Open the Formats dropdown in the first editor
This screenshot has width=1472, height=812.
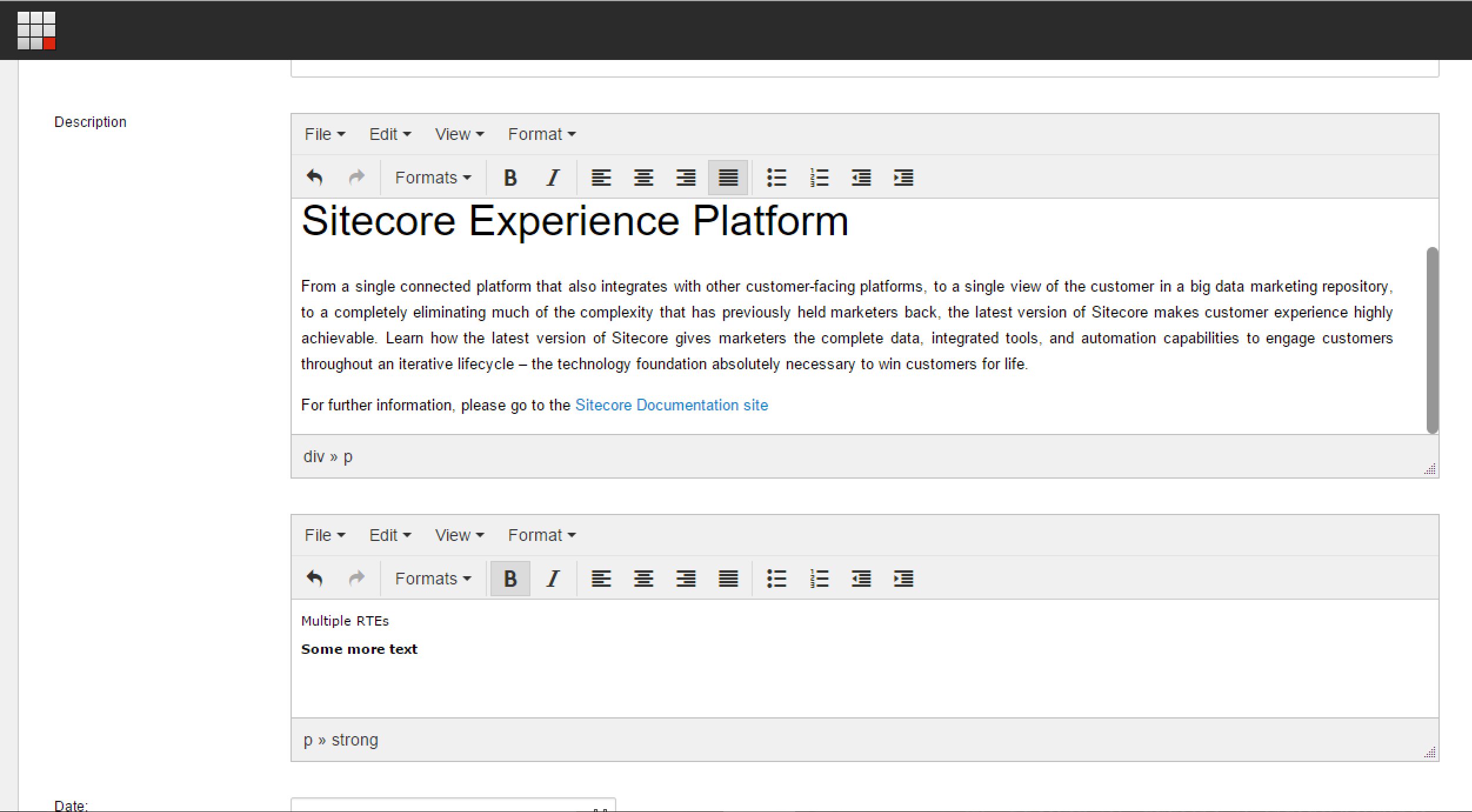coord(433,177)
